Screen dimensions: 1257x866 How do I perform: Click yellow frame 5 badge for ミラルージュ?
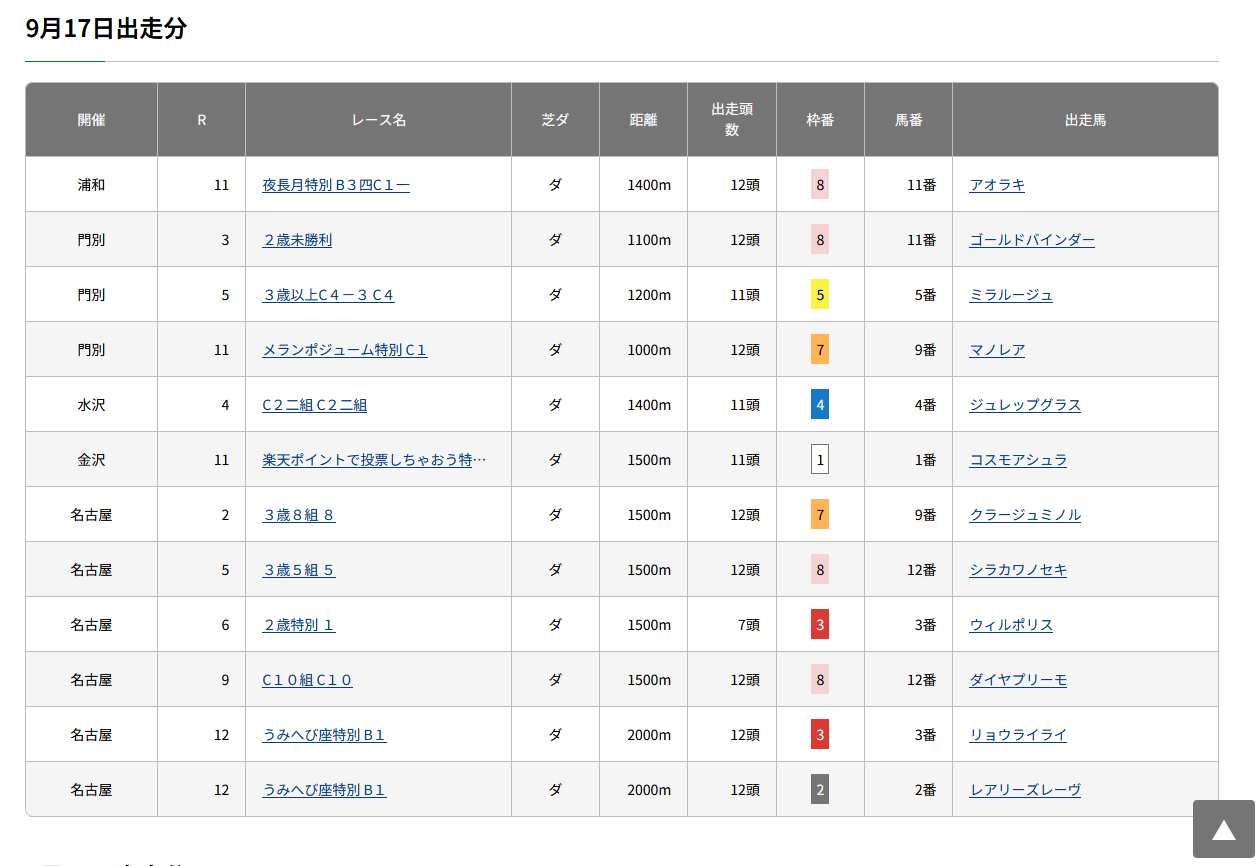[x=820, y=295]
